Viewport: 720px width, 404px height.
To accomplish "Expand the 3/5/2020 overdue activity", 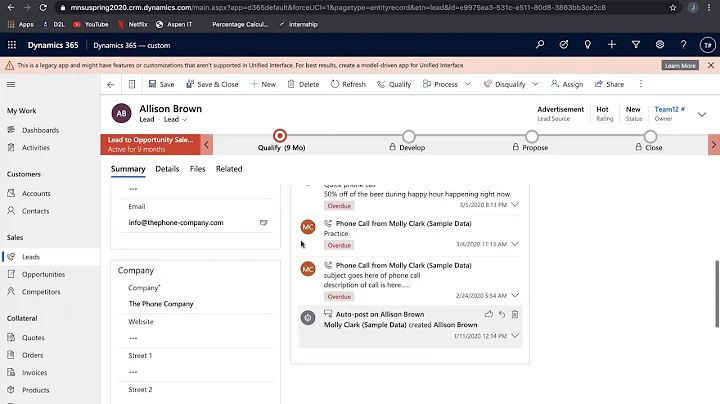I will pyautogui.click(x=515, y=205).
